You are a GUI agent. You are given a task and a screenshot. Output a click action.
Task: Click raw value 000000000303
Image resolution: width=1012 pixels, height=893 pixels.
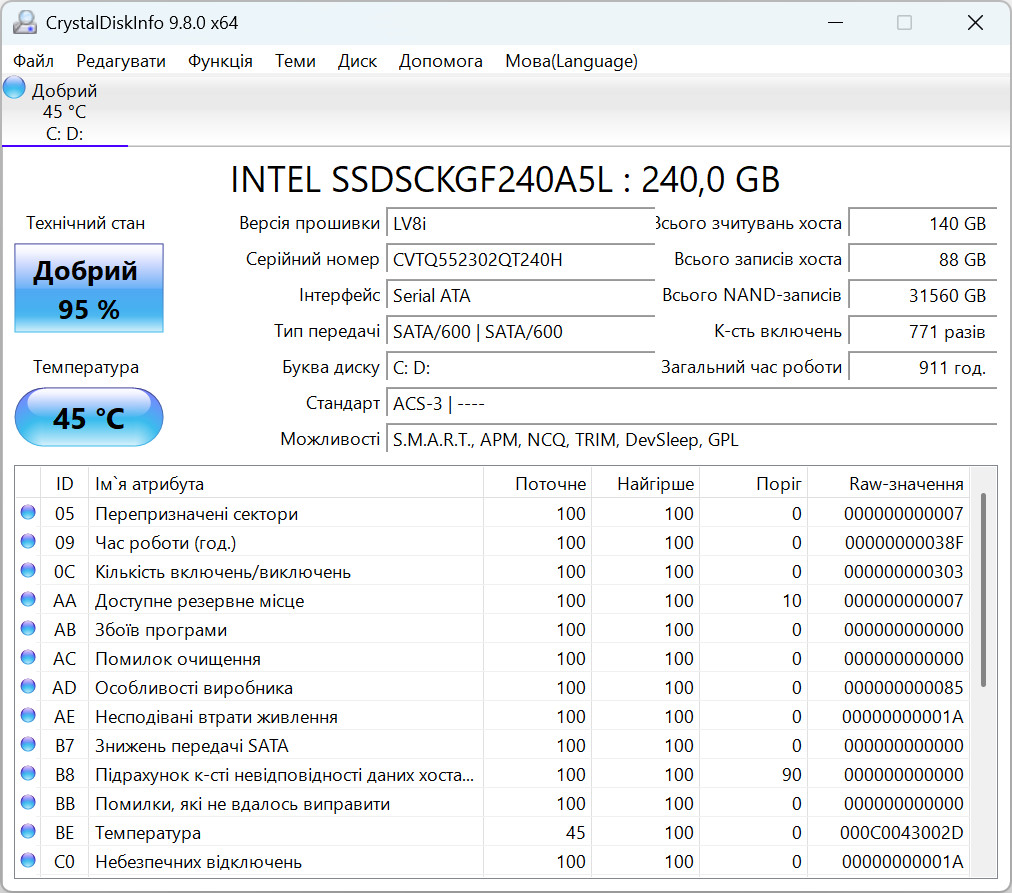[x=904, y=572]
